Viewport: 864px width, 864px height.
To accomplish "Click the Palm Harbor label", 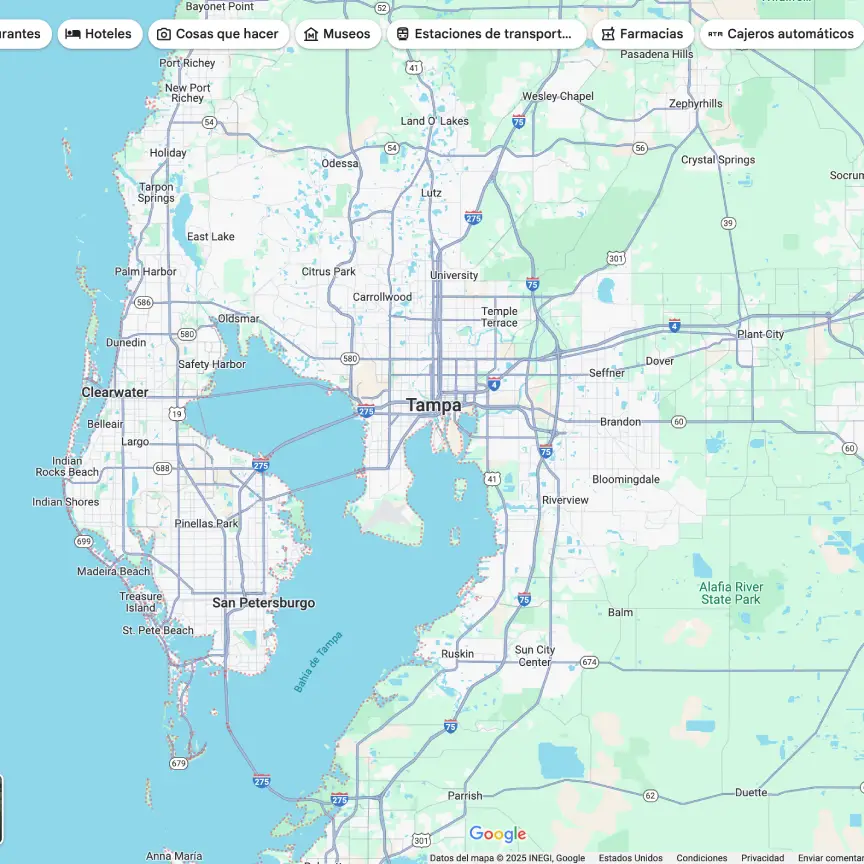I will [145, 272].
